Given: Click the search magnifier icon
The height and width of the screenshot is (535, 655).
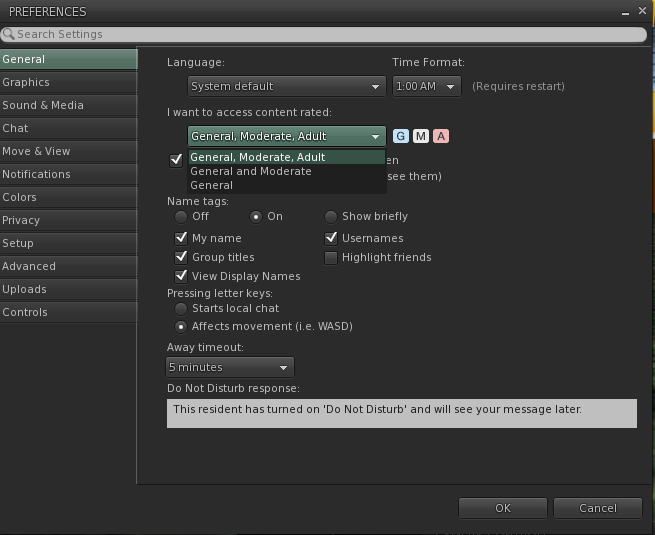Looking at the screenshot, I should (8, 34).
